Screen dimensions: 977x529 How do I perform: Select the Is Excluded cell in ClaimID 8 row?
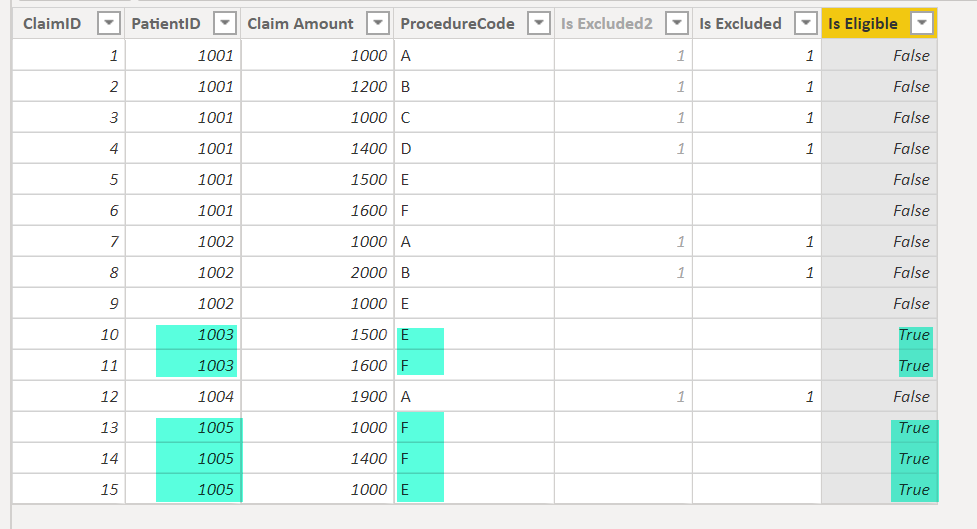pos(756,273)
